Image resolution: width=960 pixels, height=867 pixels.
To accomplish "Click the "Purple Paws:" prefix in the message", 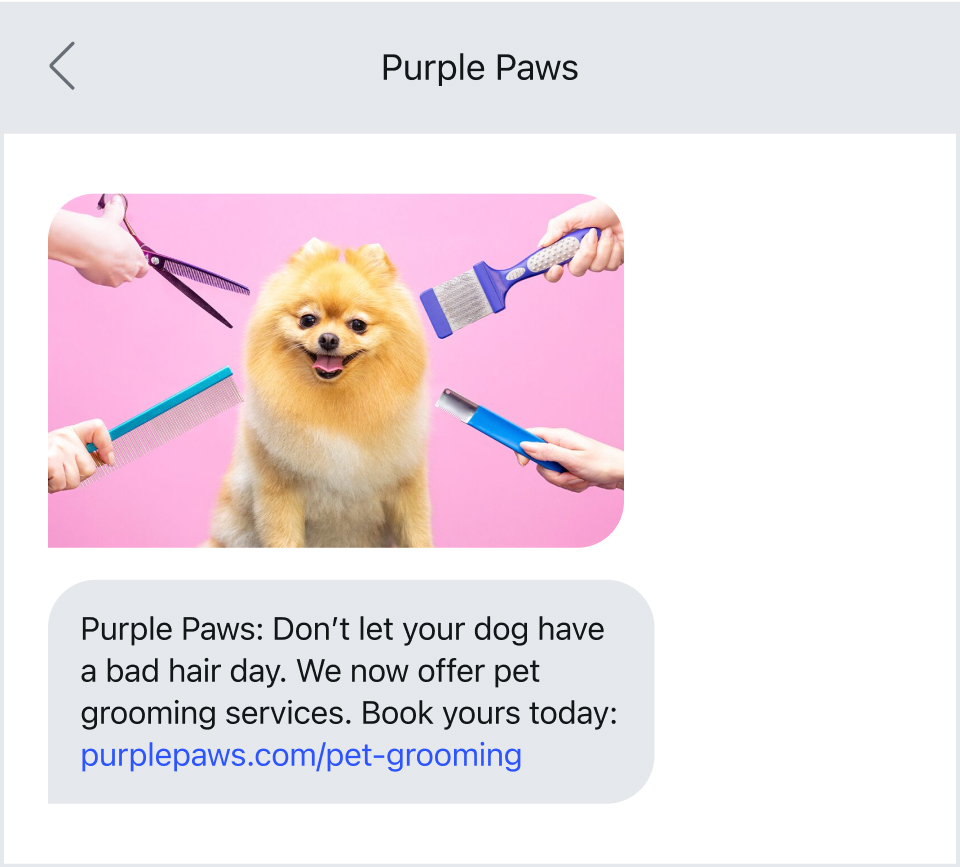I will 172,630.
